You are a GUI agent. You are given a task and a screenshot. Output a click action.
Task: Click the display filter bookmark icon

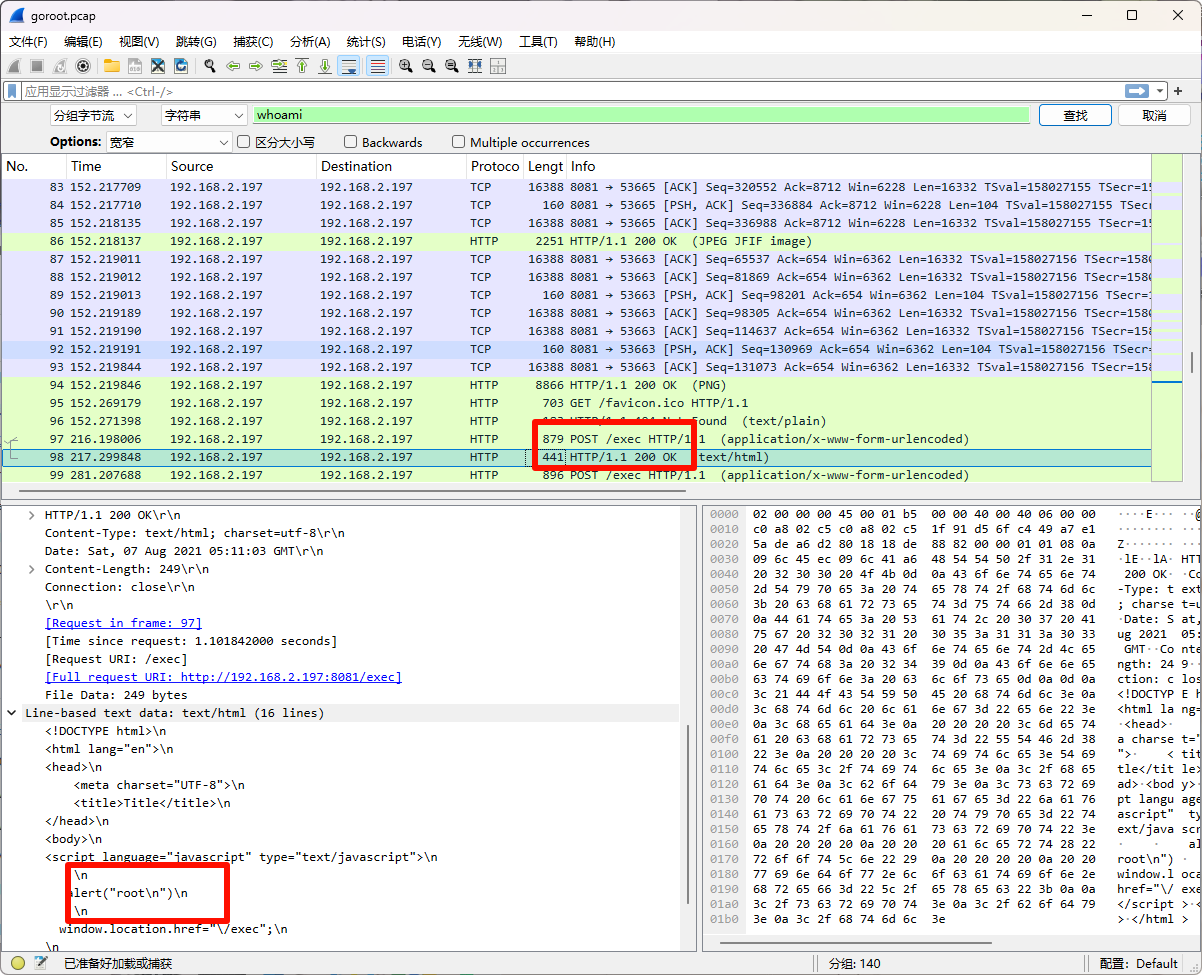(12, 91)
